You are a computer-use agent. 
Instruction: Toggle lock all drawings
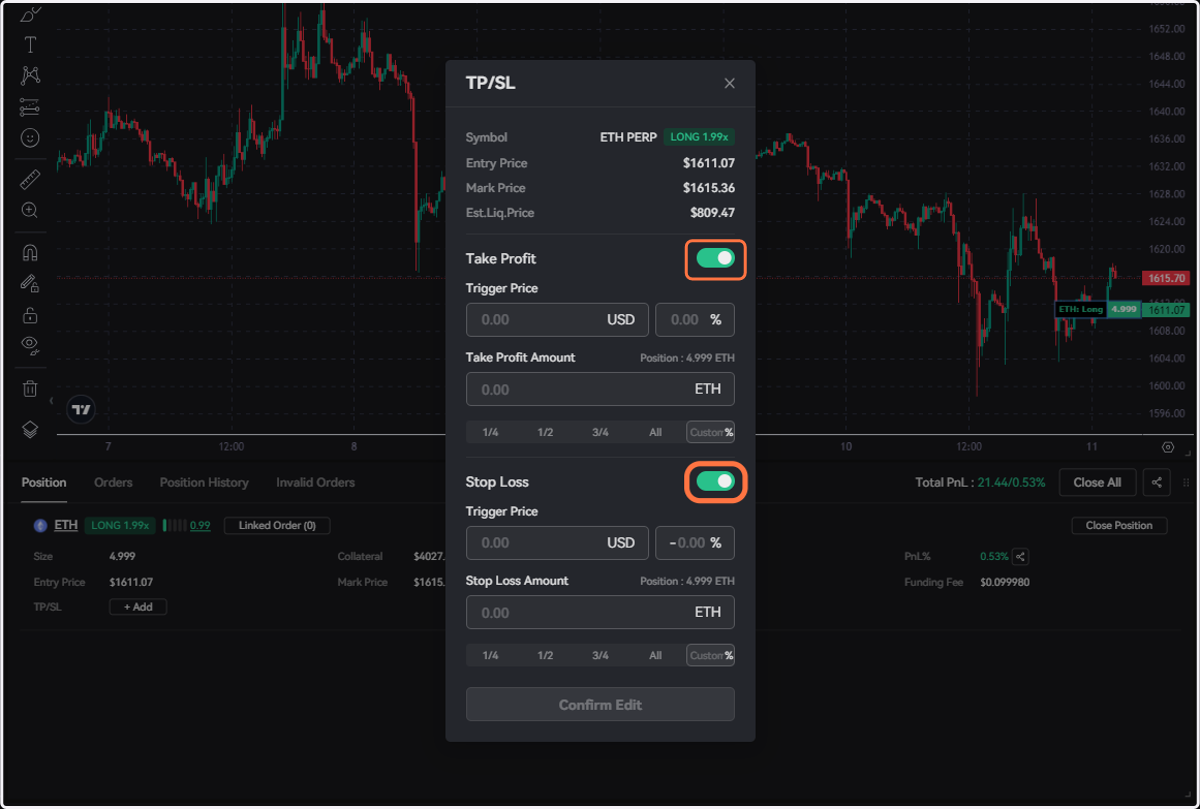tap(30, 315)
